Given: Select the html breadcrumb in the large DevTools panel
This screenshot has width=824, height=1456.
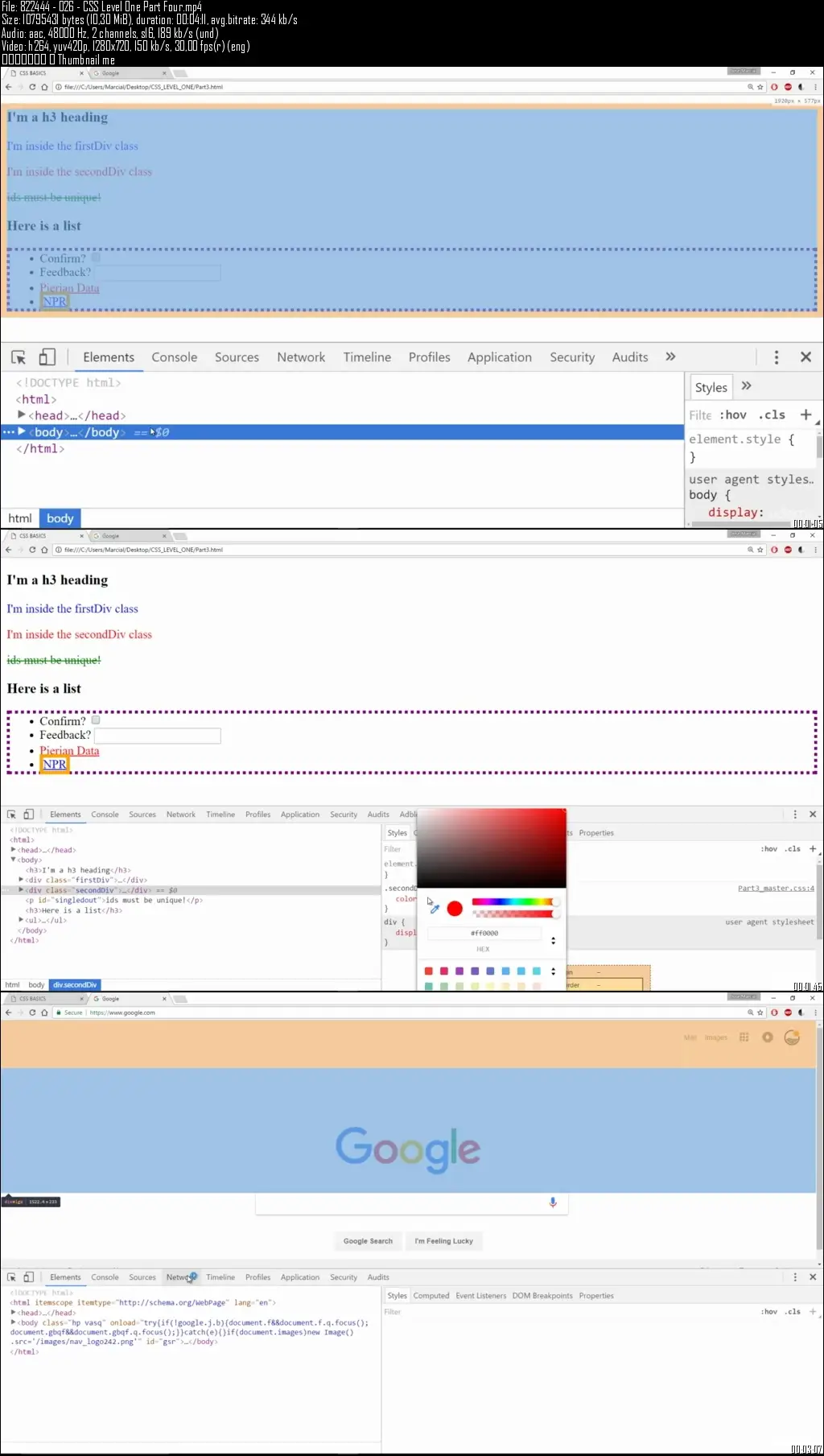Looking at the screenshot, I should point(20,518).
